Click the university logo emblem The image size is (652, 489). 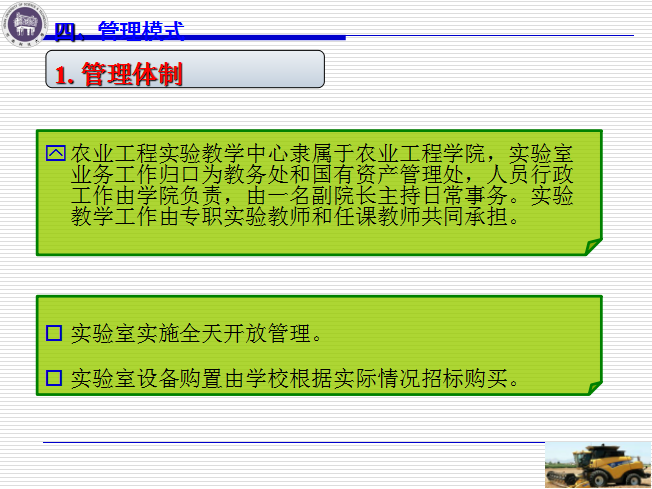coord(22,23)
